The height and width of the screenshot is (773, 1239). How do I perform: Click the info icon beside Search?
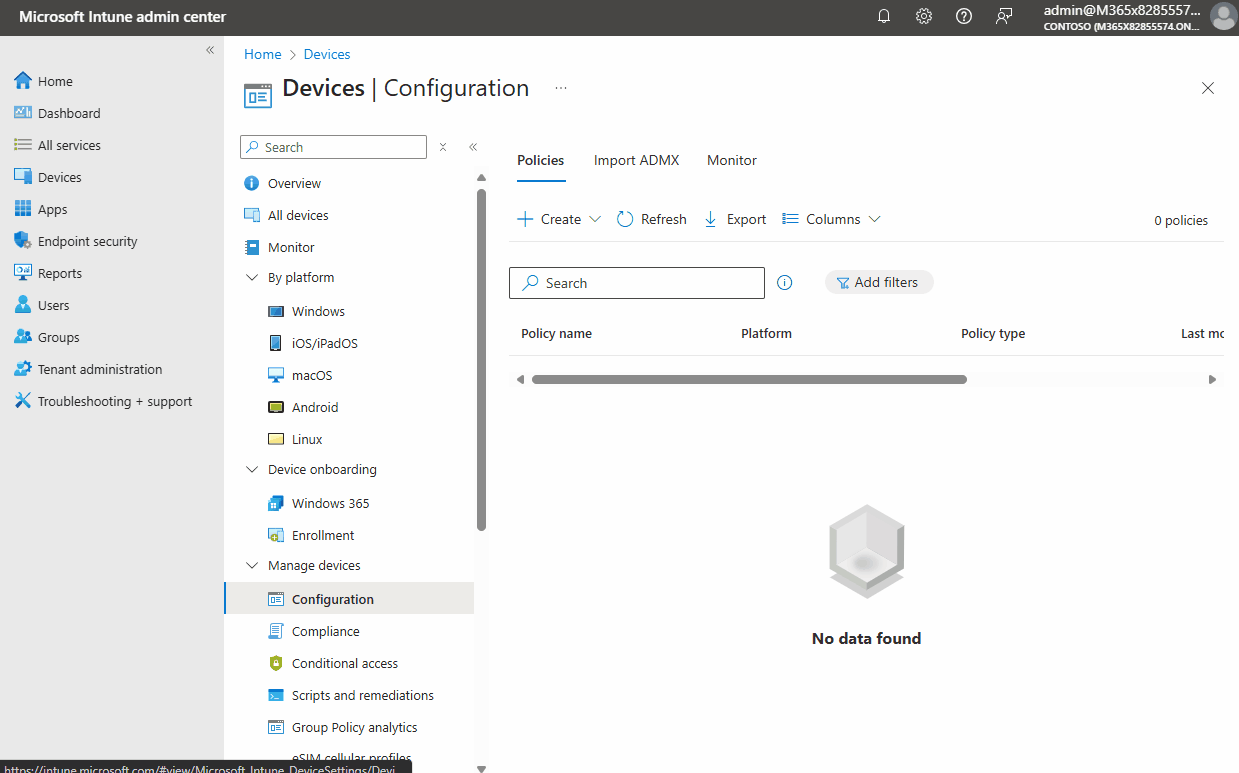click(x=785, y=283)
